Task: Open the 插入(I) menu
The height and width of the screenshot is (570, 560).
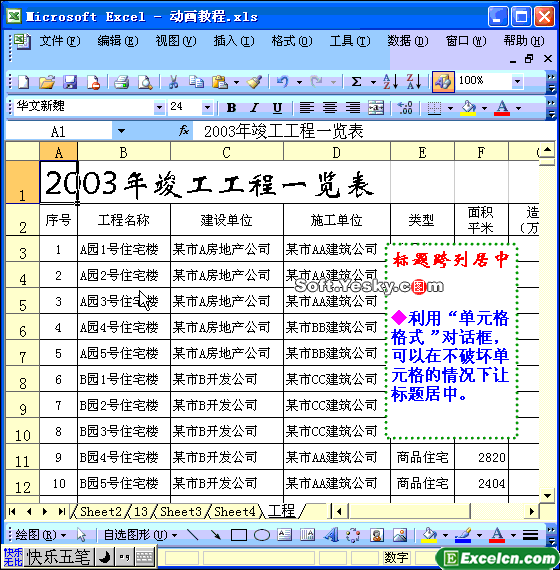Action: click(234, 41)
